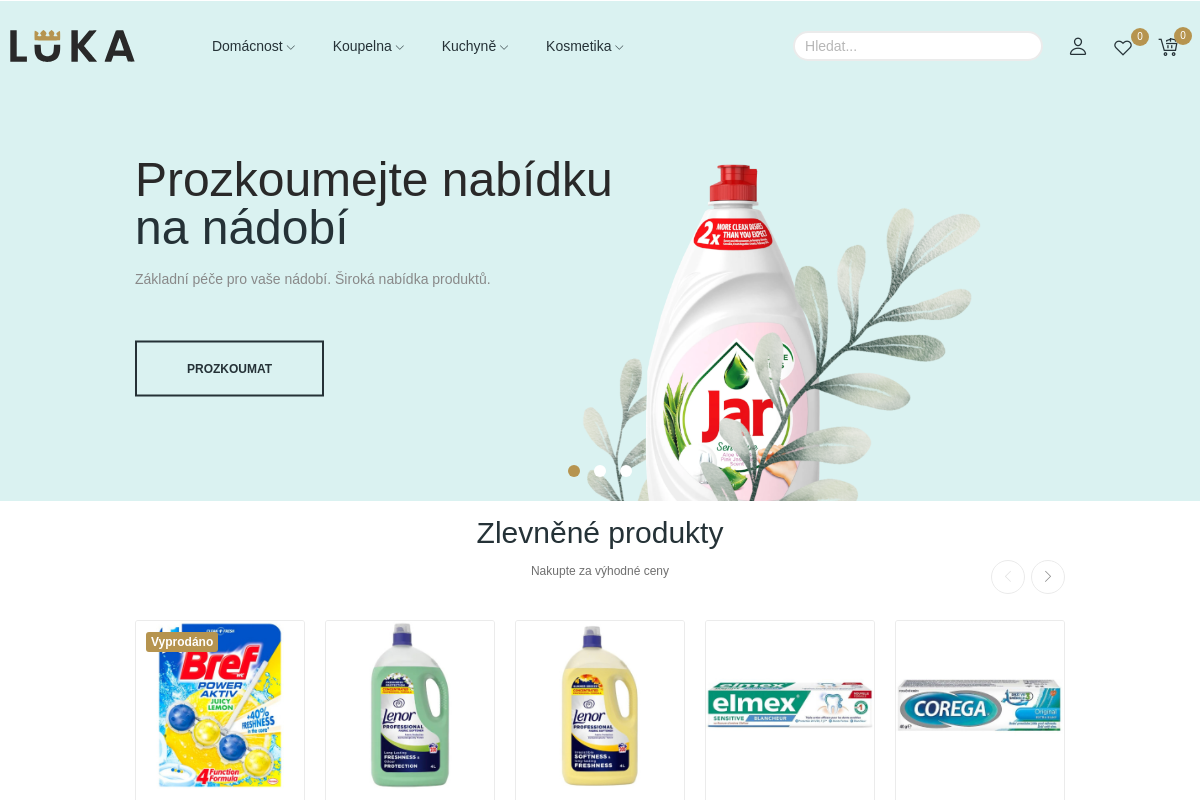1200x800 pixels.
Task: Select the third carousel slide dot
Action: (626, 471)
